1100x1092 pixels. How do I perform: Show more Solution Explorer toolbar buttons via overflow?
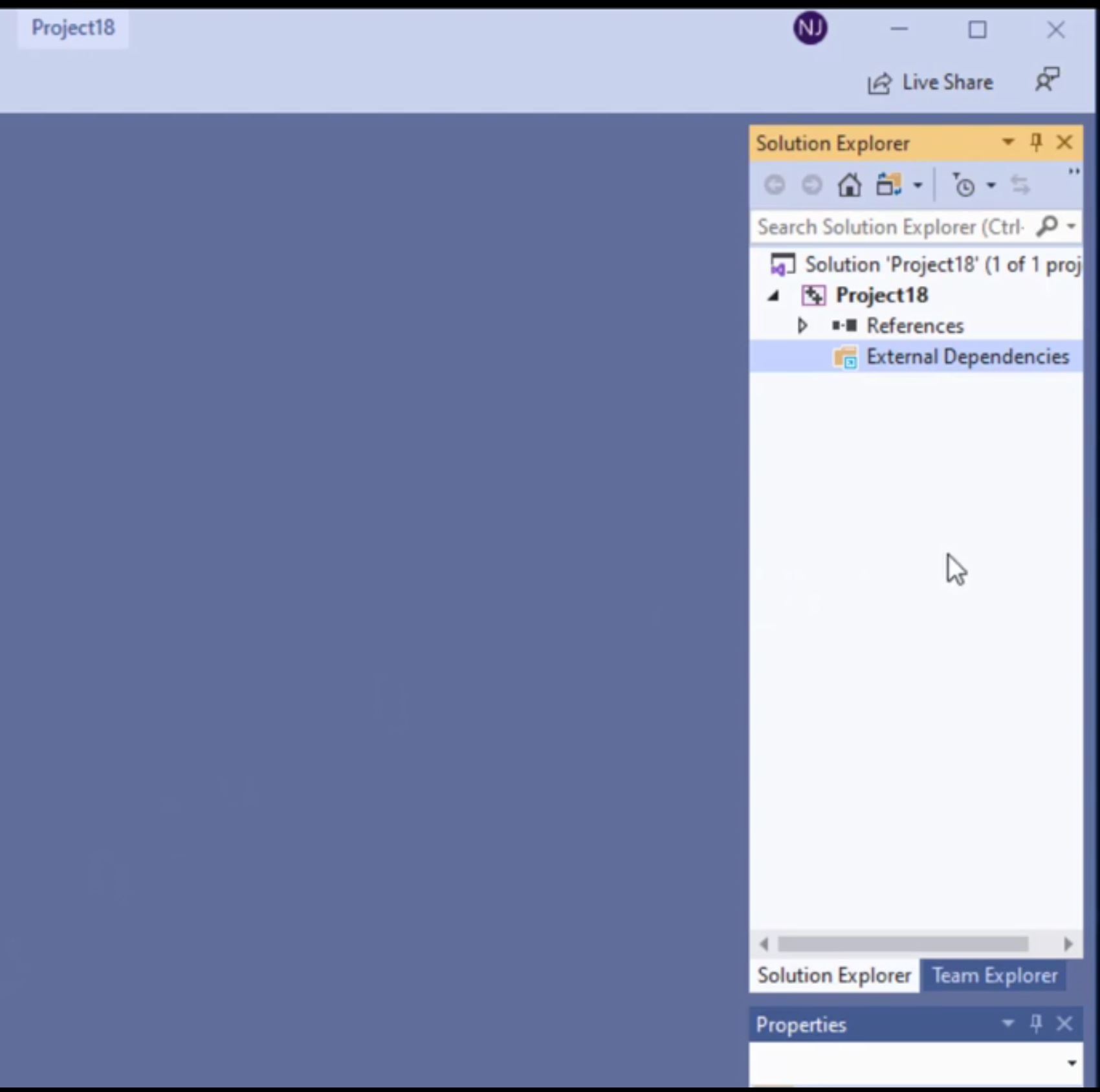[x=1073, y=172]
